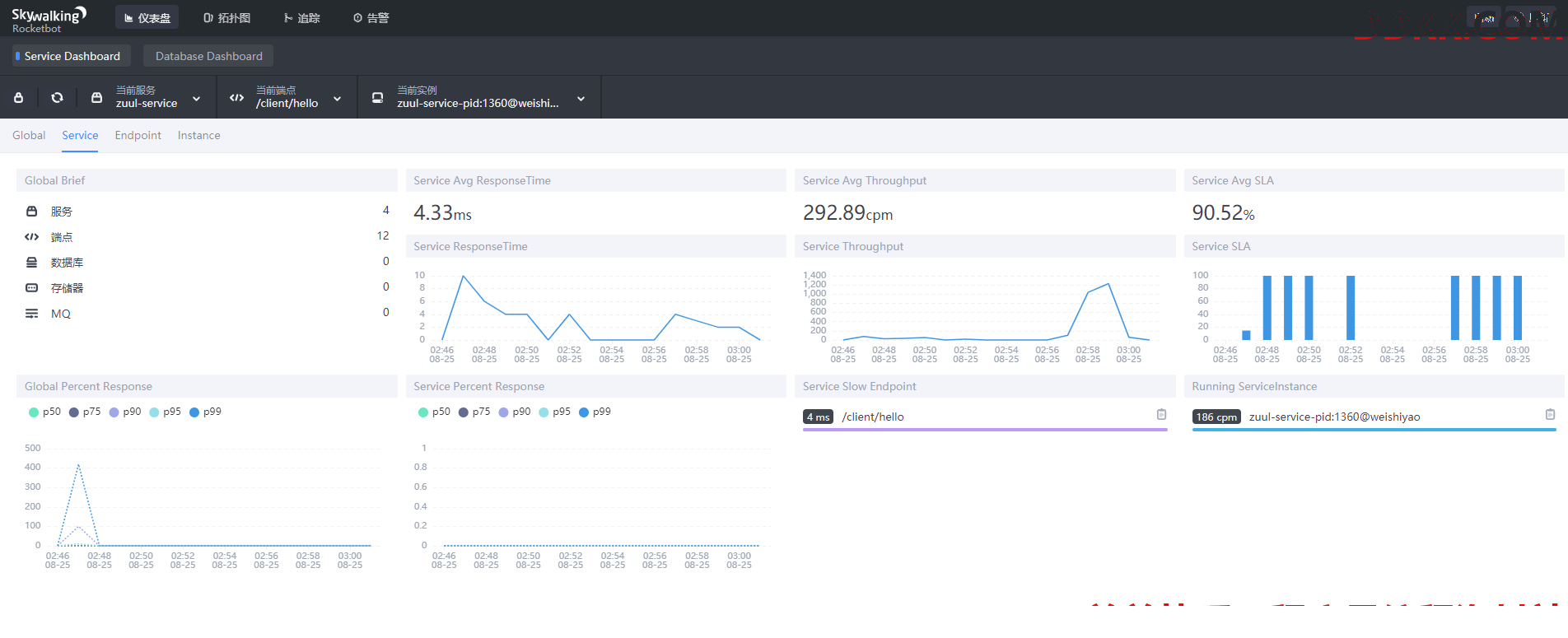The image size is (1568, 638).
Task: Click the first tall Service SLA bar
Action: (1267, 308)
